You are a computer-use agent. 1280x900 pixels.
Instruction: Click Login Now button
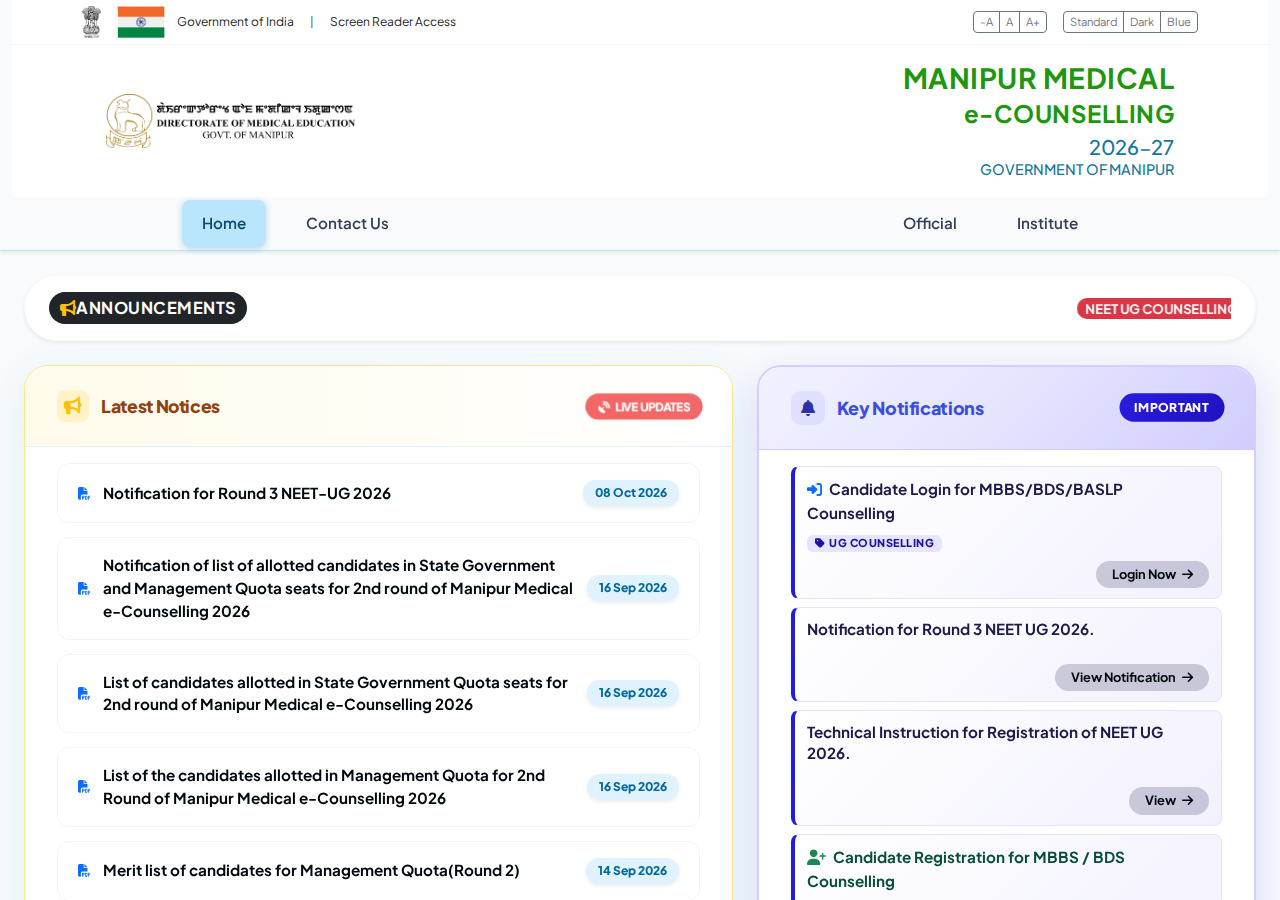(x=1152, y=574)
